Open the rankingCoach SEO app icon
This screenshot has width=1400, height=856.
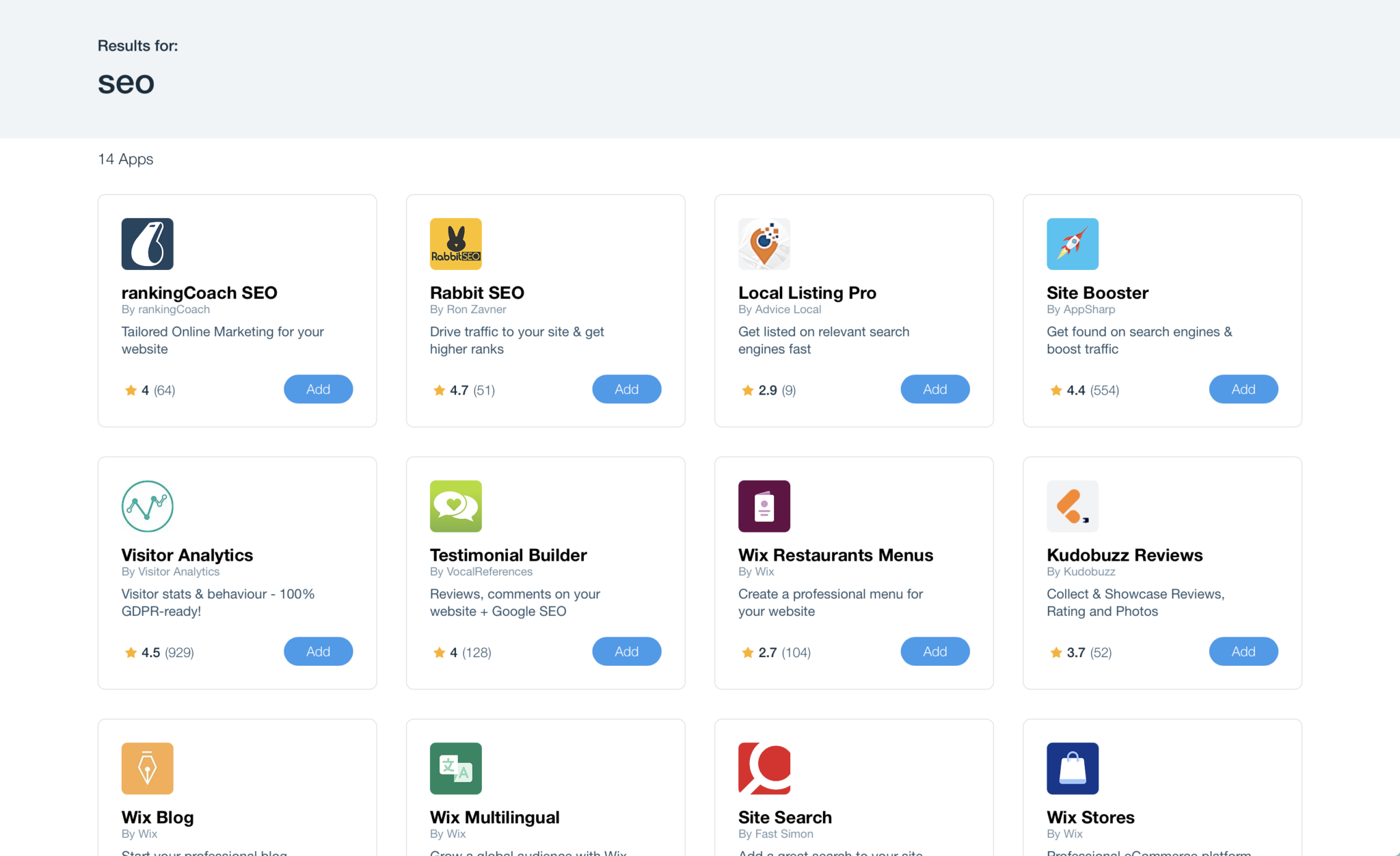147,244
